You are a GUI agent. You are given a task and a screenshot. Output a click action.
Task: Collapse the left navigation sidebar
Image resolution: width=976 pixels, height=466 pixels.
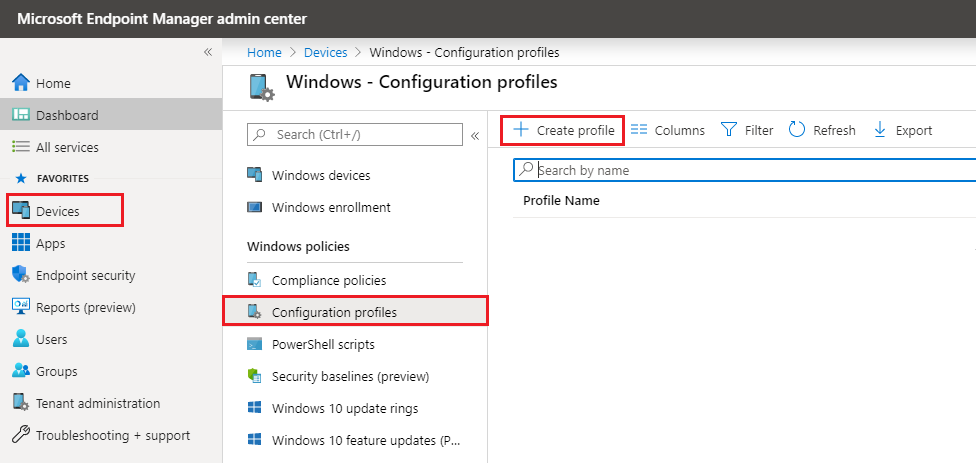point(208,52)
